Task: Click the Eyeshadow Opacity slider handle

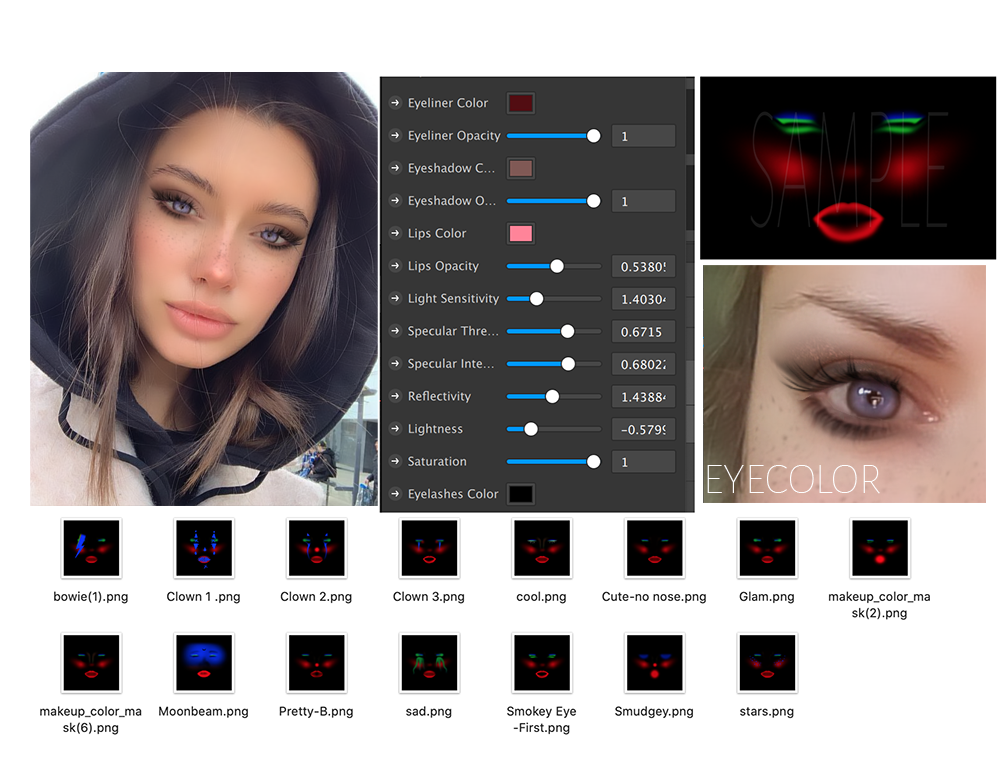Action: pyautogui.click(x=593, y=201)
